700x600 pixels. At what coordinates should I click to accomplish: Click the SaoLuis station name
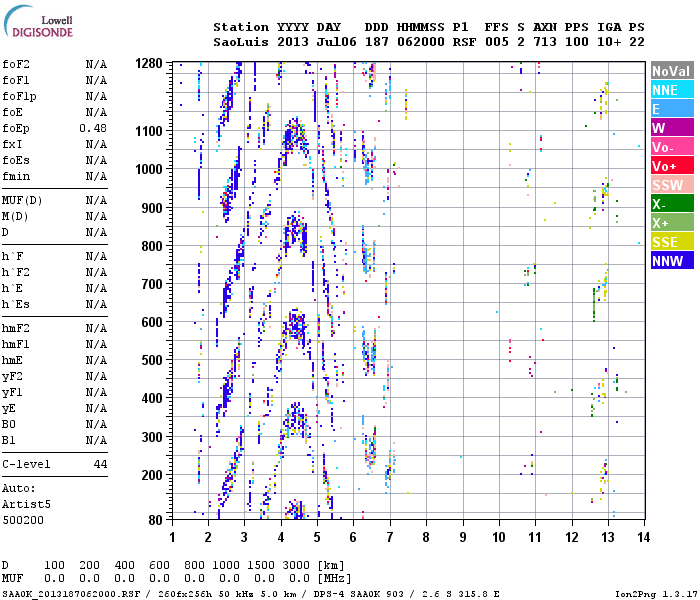pyautogui.click(x=241, y=42)
